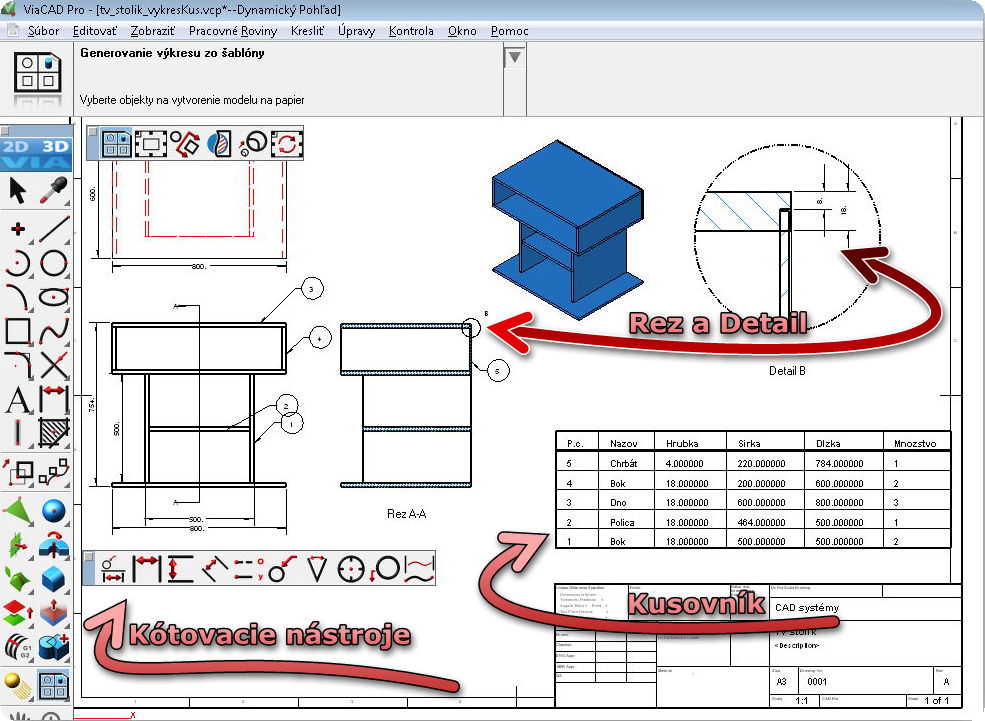Select the ellipse tool
This screenshot has width=985, height=721.
[54, 297]
